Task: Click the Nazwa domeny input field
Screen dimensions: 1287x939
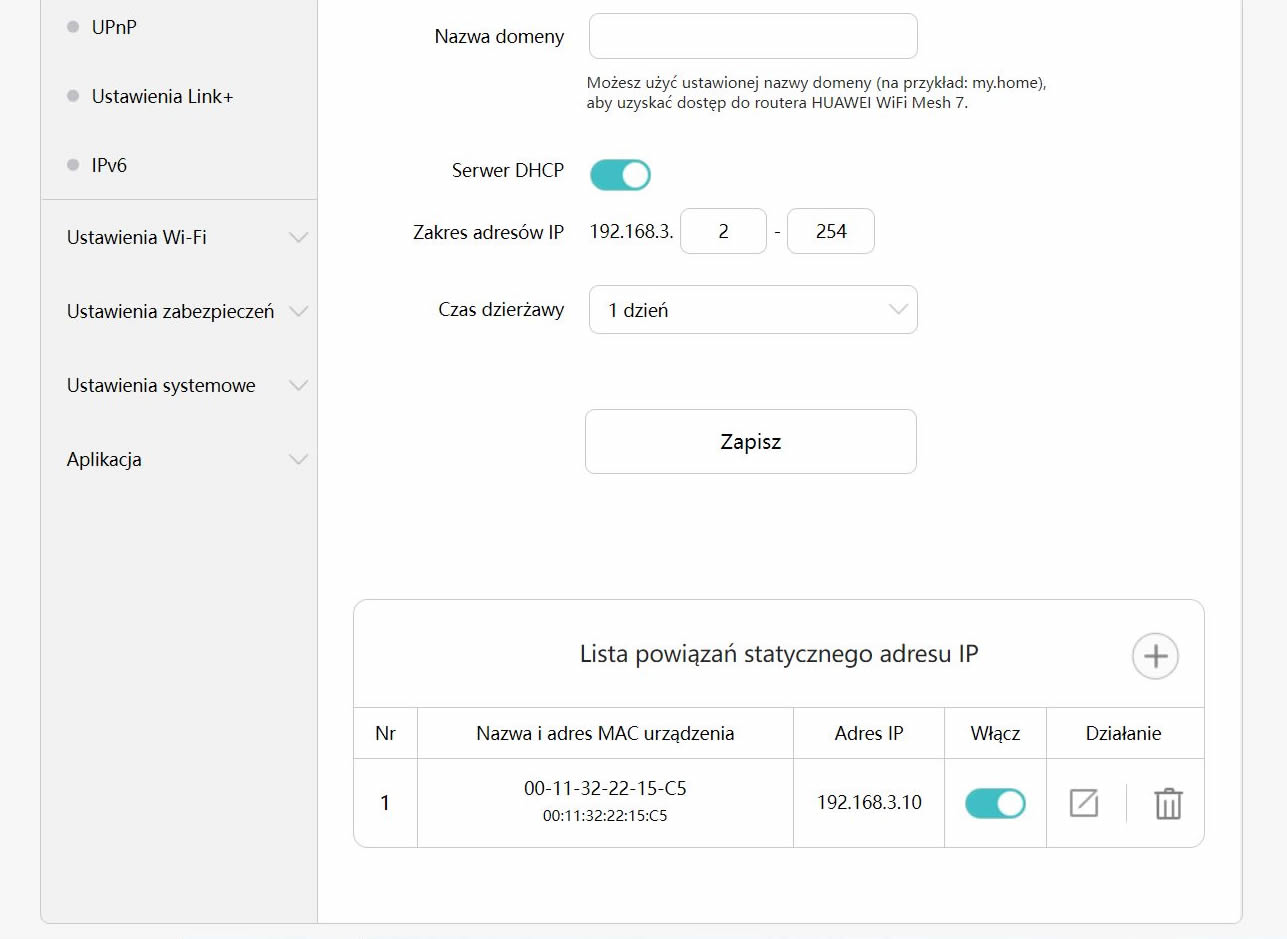Action: click(752, 37)
